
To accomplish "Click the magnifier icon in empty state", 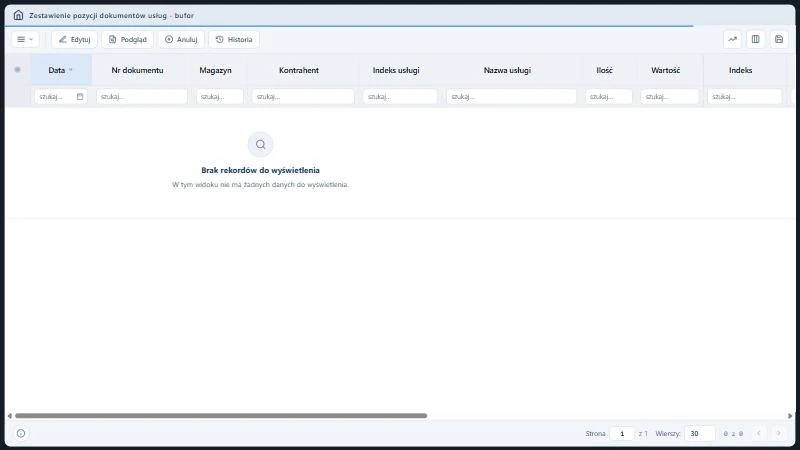I will click(260, 144).
